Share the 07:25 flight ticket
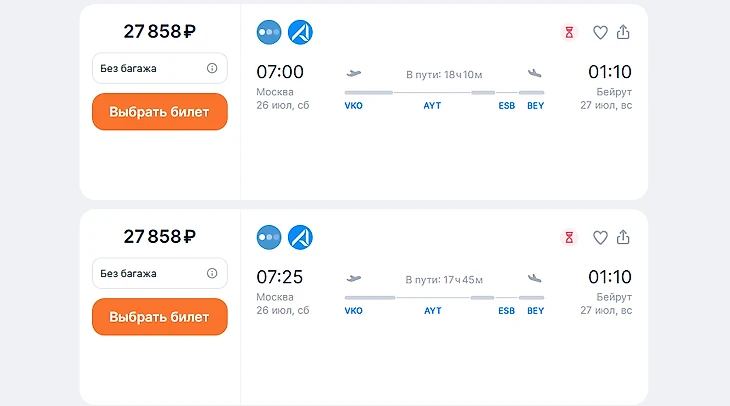730x406 pixels. tap(623, 237)
